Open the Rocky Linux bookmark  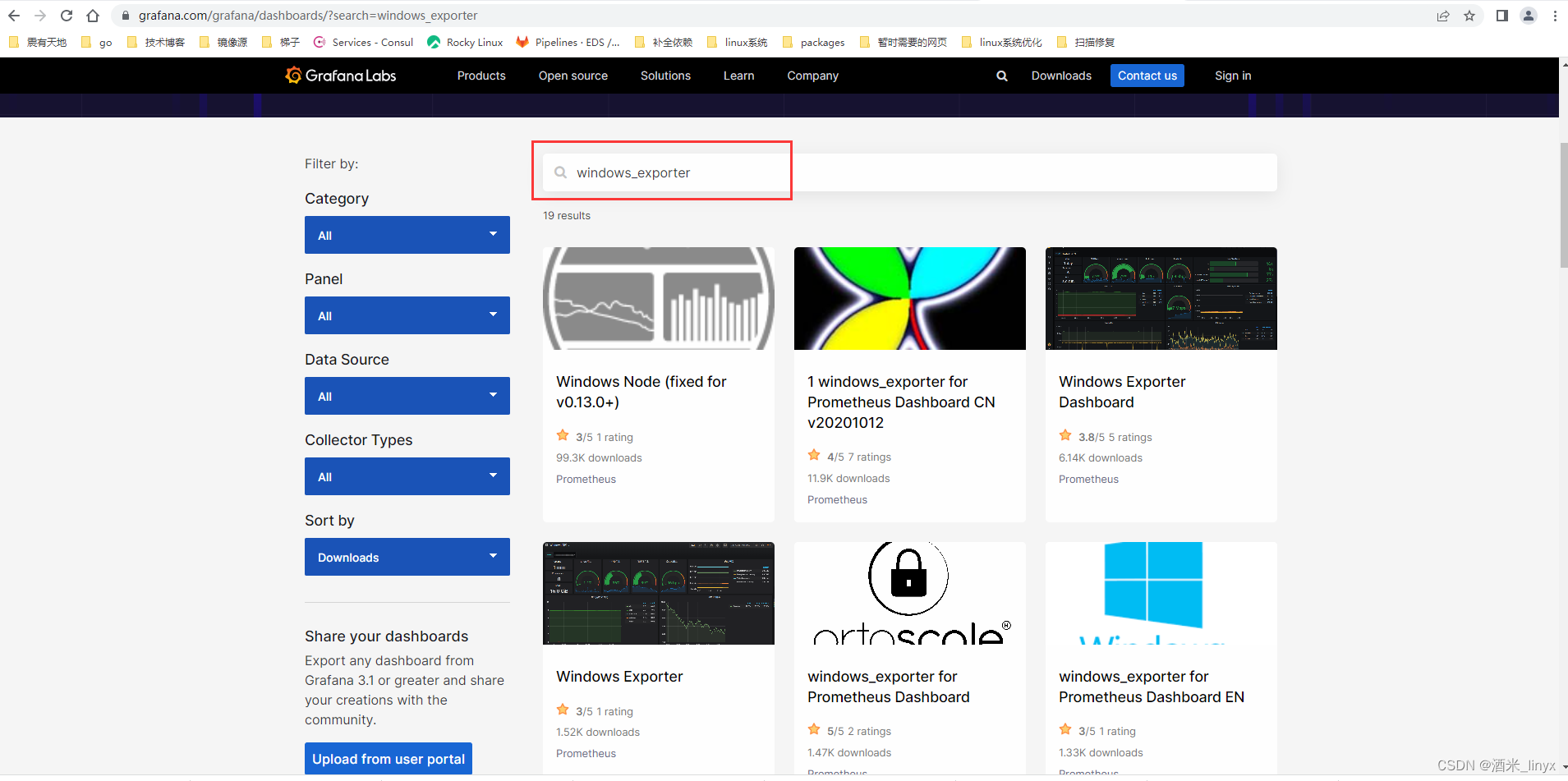pos(465,42)
